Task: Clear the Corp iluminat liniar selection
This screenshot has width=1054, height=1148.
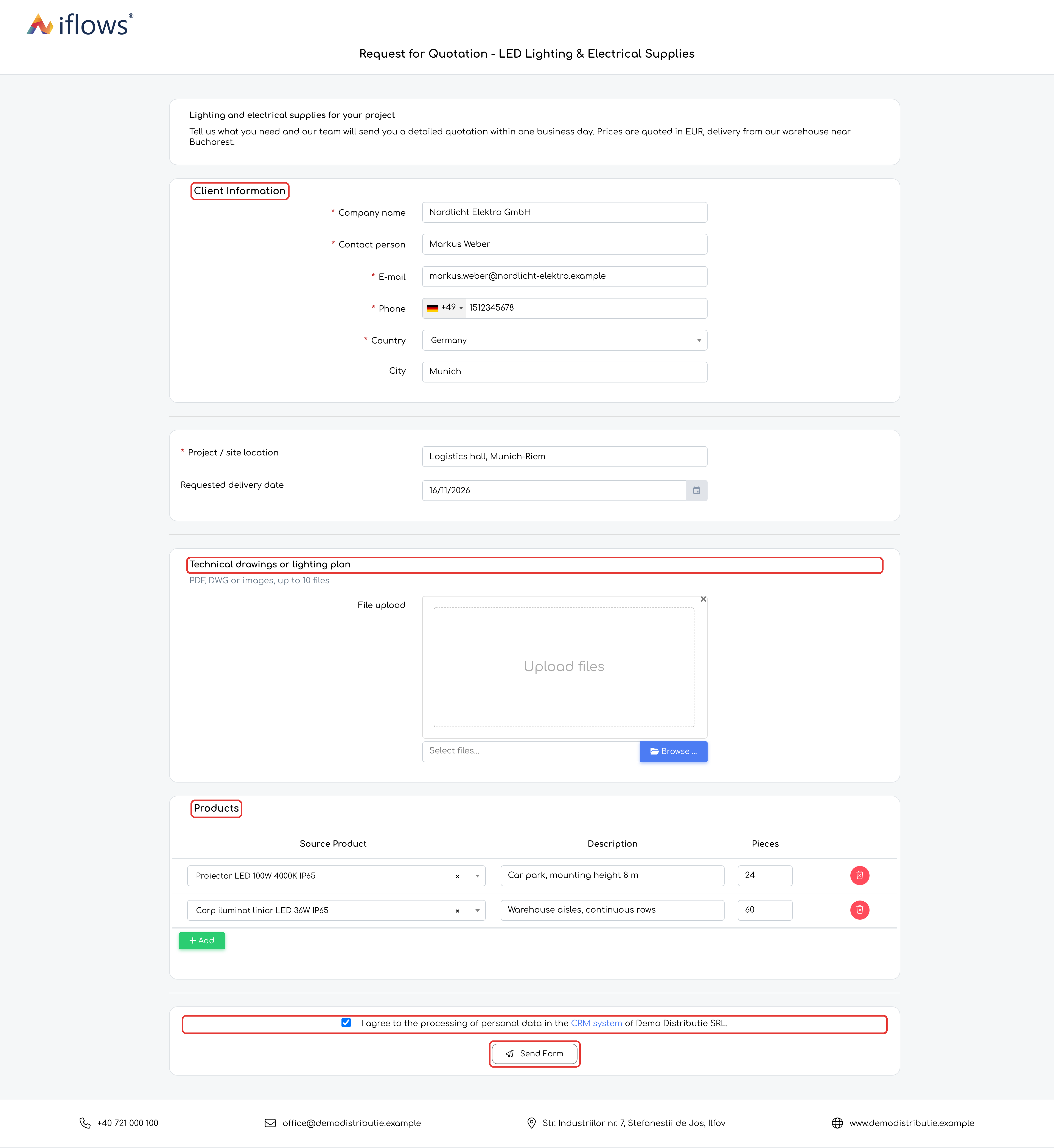Action: (x=457, y=911)
